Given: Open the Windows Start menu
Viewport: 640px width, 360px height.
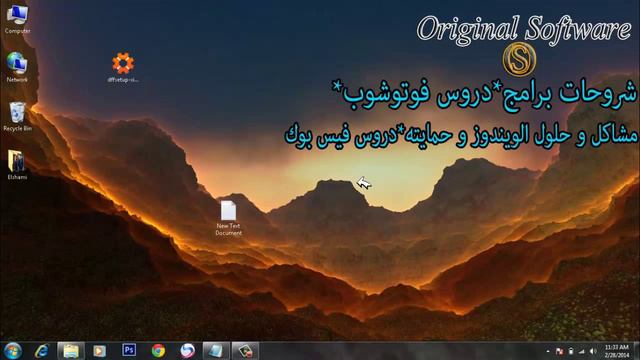Looking at the screenshot, I should pyautogui.click(x=13, y=351).
